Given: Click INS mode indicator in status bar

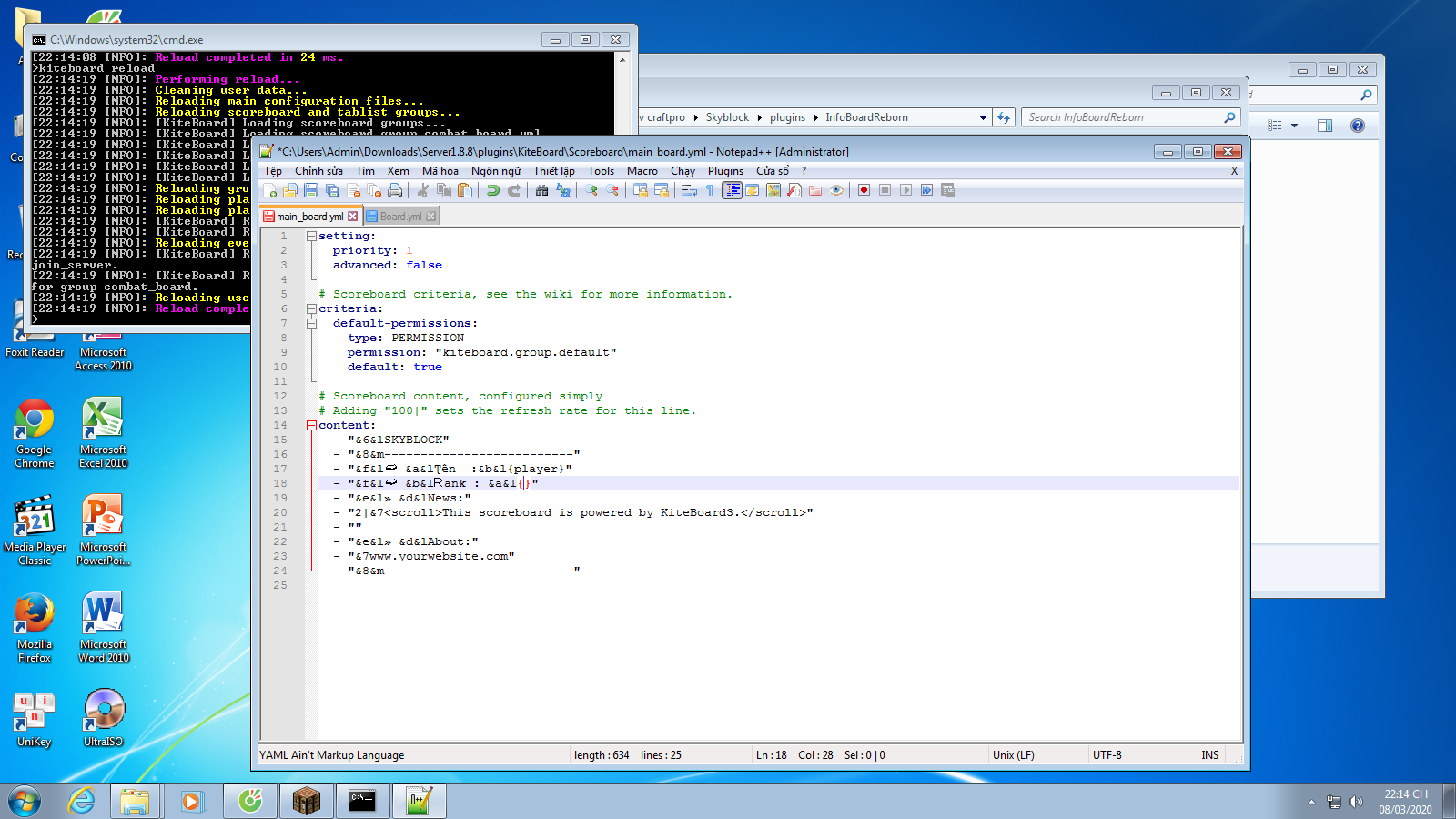Looking at the screenshot, I should (x=1209, y=755).
